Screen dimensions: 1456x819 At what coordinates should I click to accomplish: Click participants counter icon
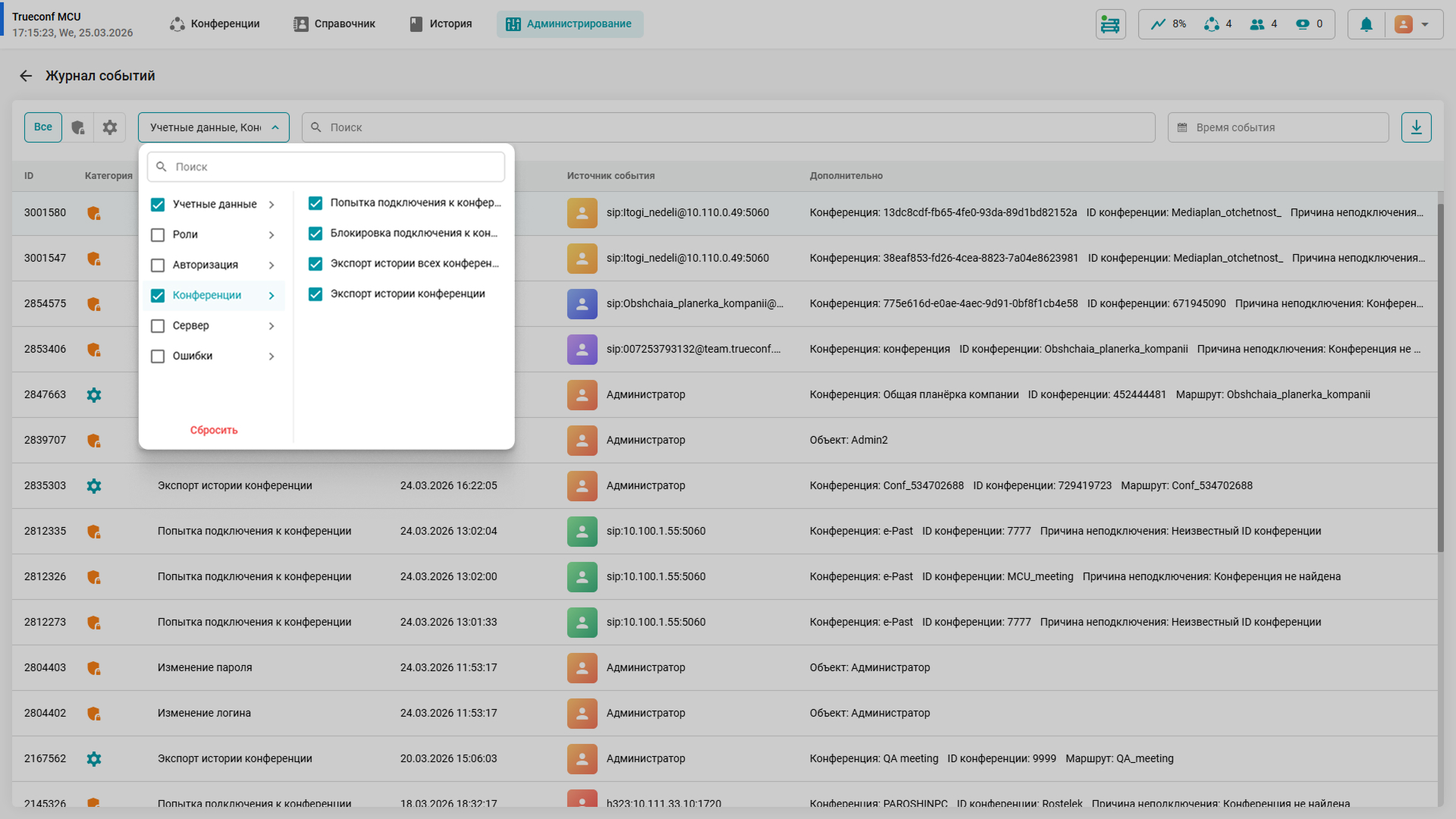(1257, 24)
